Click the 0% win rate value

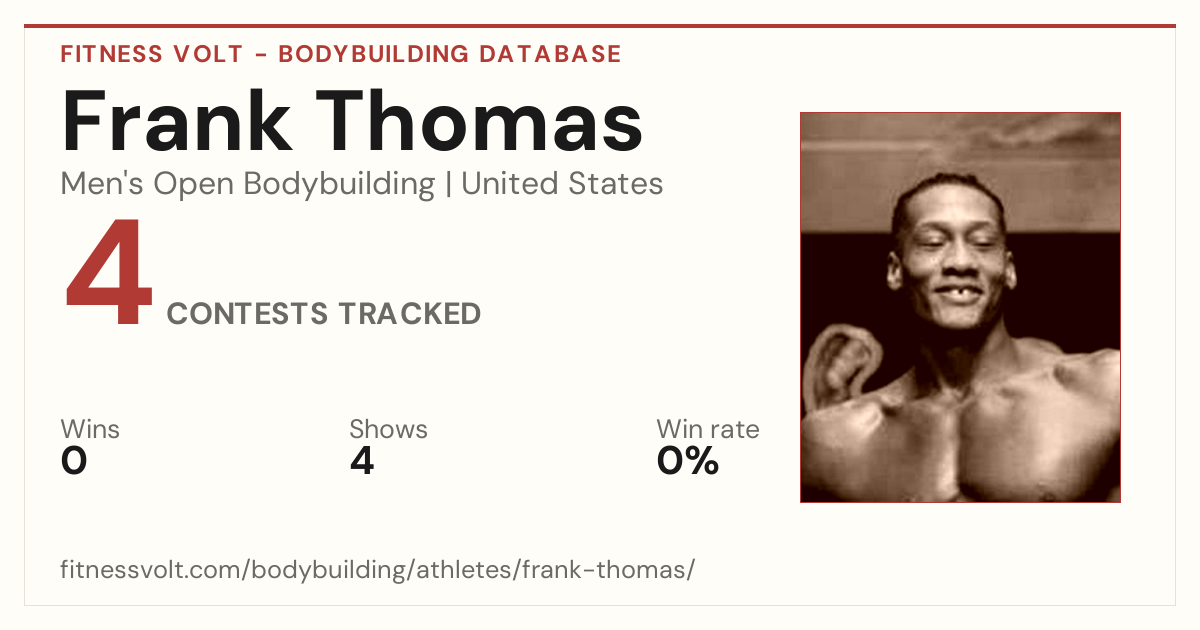688,461
